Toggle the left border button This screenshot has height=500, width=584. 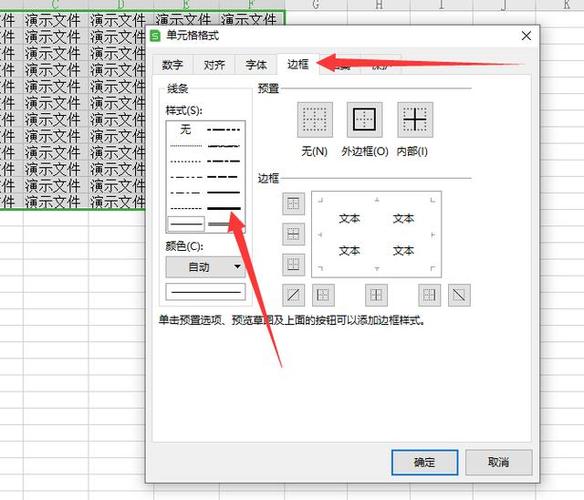click(x=323, y=295)
